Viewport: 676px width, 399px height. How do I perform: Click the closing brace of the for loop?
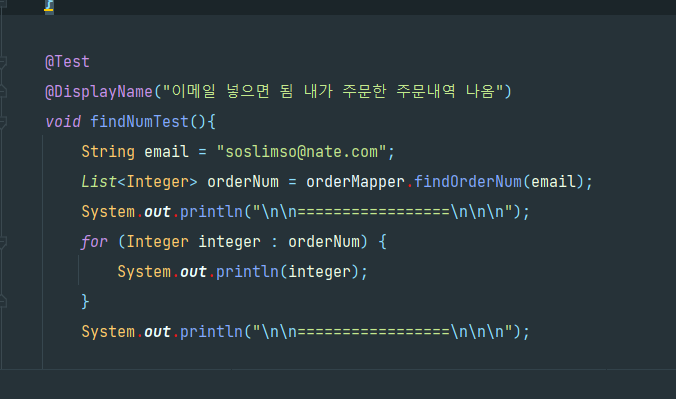tap(85, 302)
